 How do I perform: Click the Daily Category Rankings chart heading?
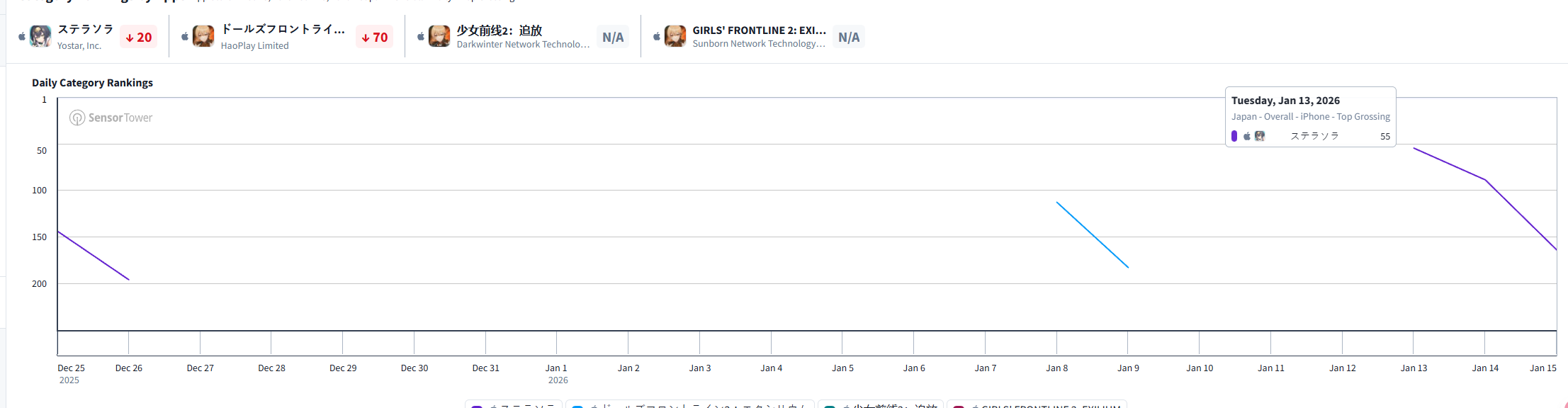click(x=92, y=83)
